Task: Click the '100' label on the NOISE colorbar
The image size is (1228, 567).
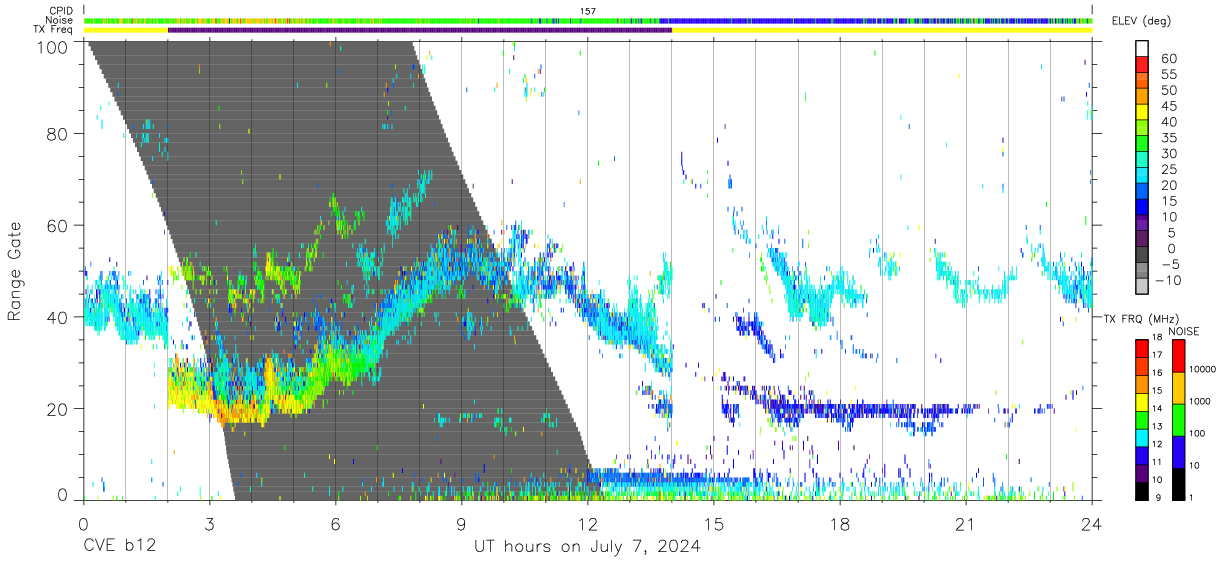Action: pyautogui.click(x=1197, y=433)
